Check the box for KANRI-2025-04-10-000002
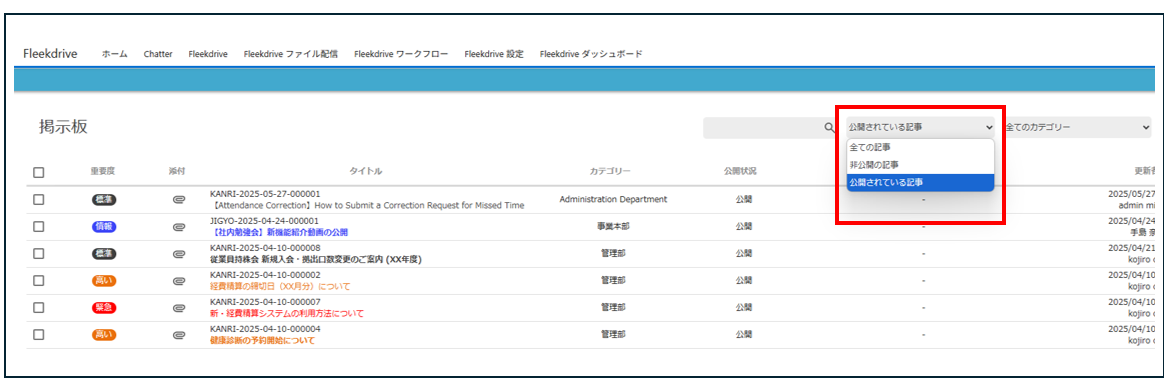Screen dimensions: 1167x382 pyautogui.click(x=39, y=281)
